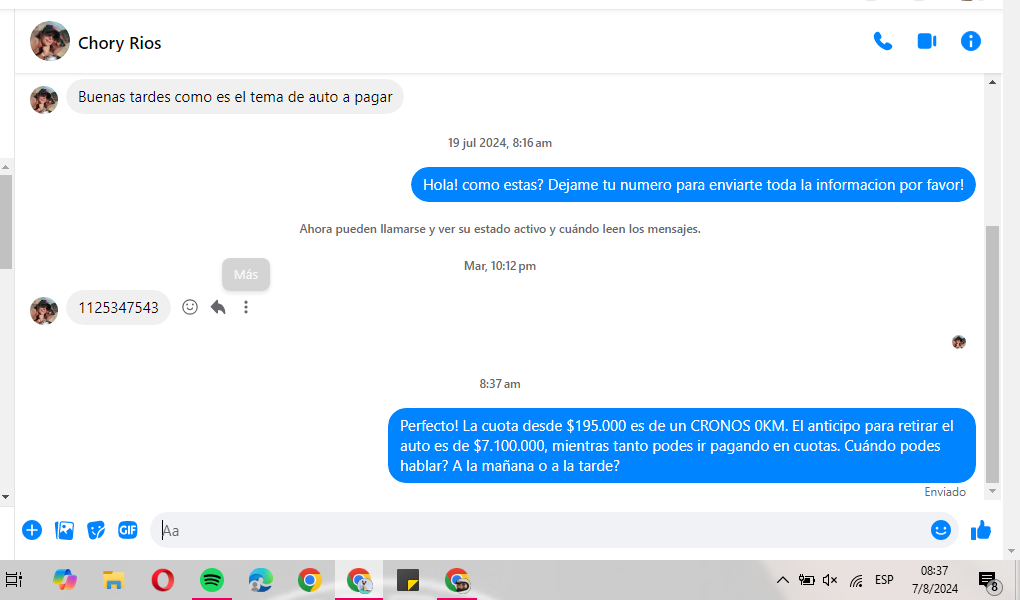Screen dimensions: 1020x600
Task: Open the Opera browser from taskbar
Action: [163, 580]
